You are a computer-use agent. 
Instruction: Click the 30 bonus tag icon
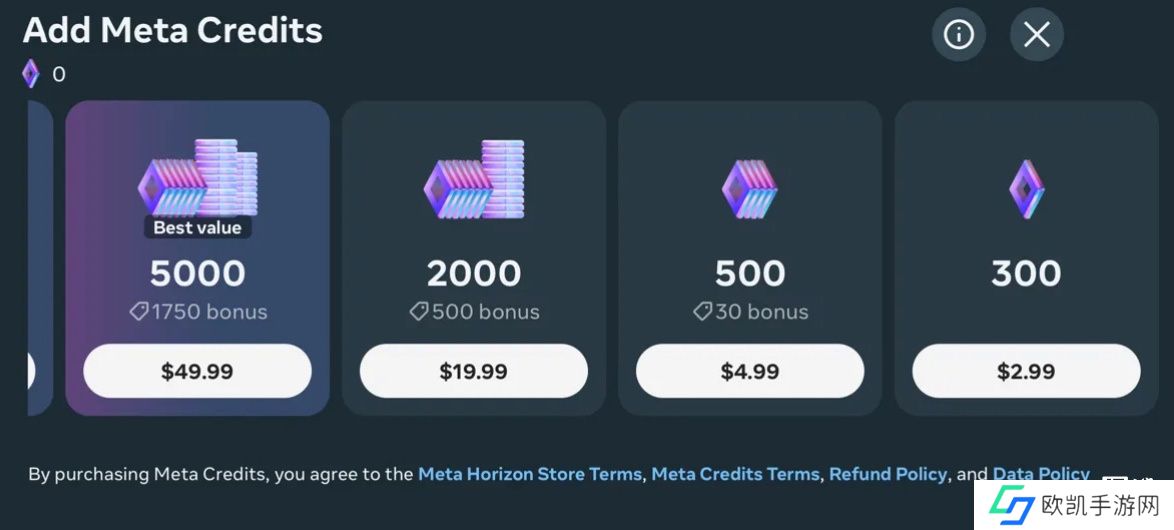(x=703, y=312)
